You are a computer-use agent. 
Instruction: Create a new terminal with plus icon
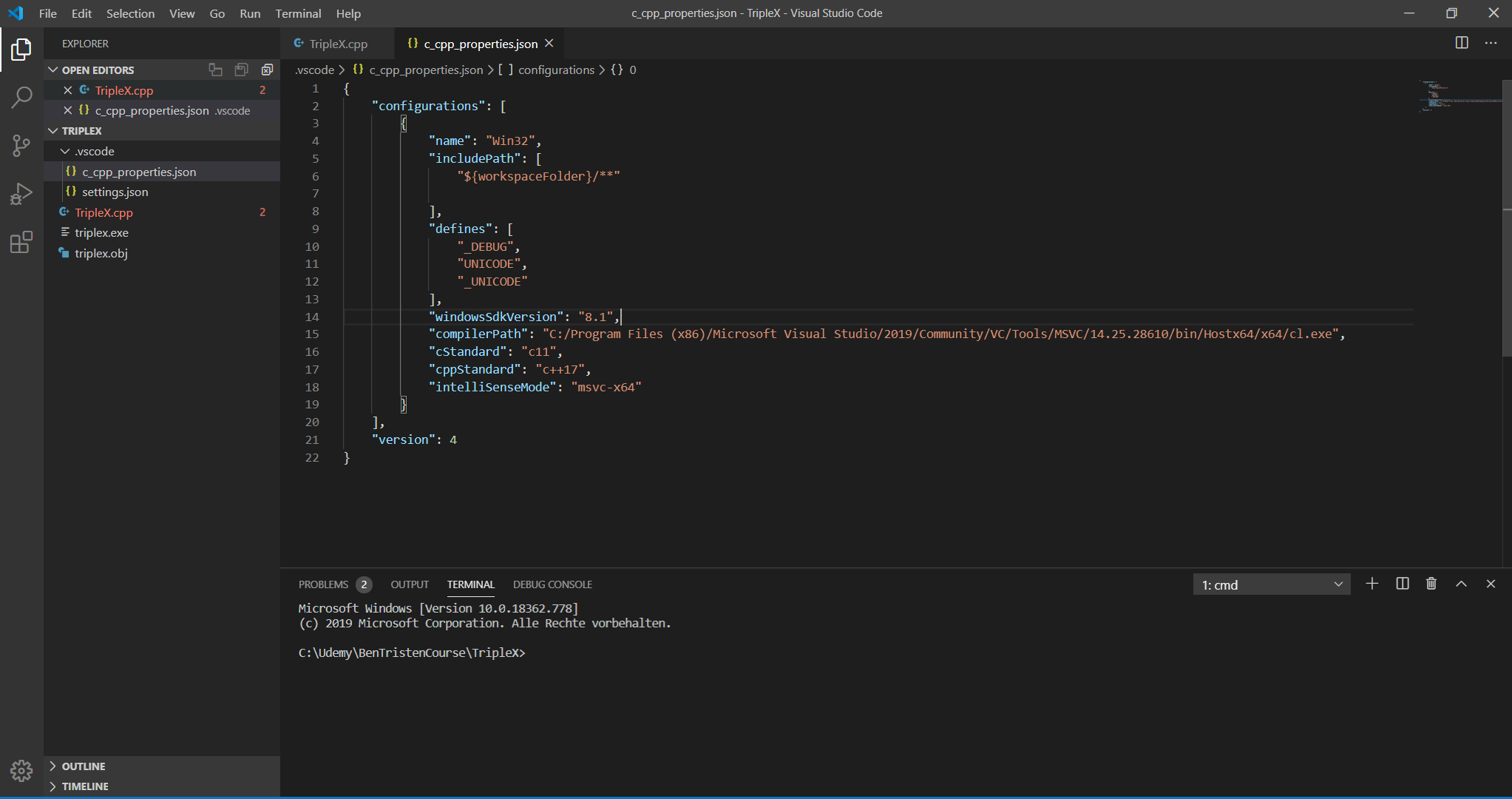click(x=1372, y=584)
